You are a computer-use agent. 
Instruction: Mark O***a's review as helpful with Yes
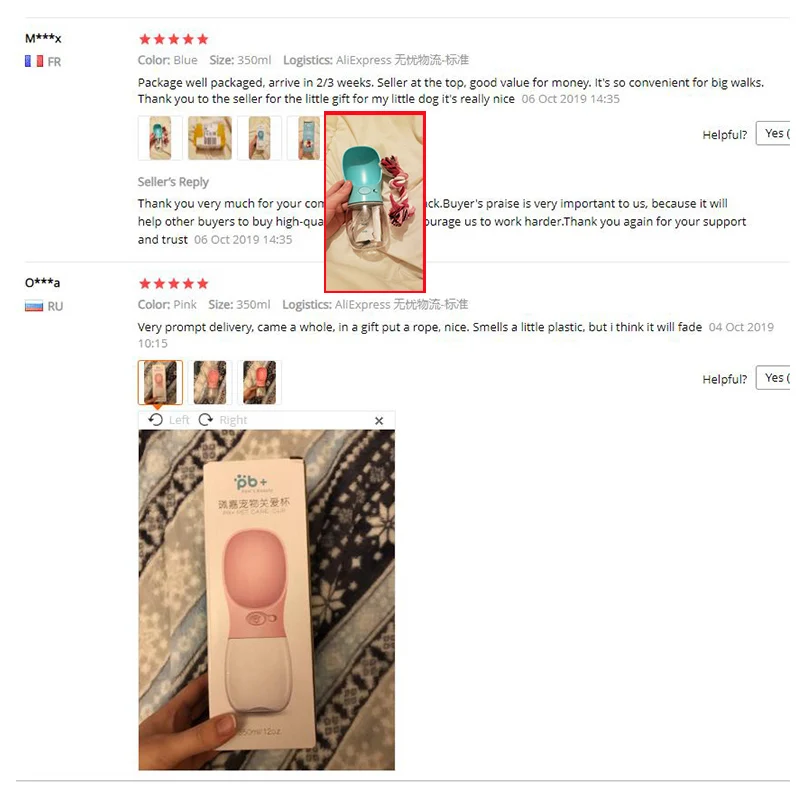tap(773, 378)
